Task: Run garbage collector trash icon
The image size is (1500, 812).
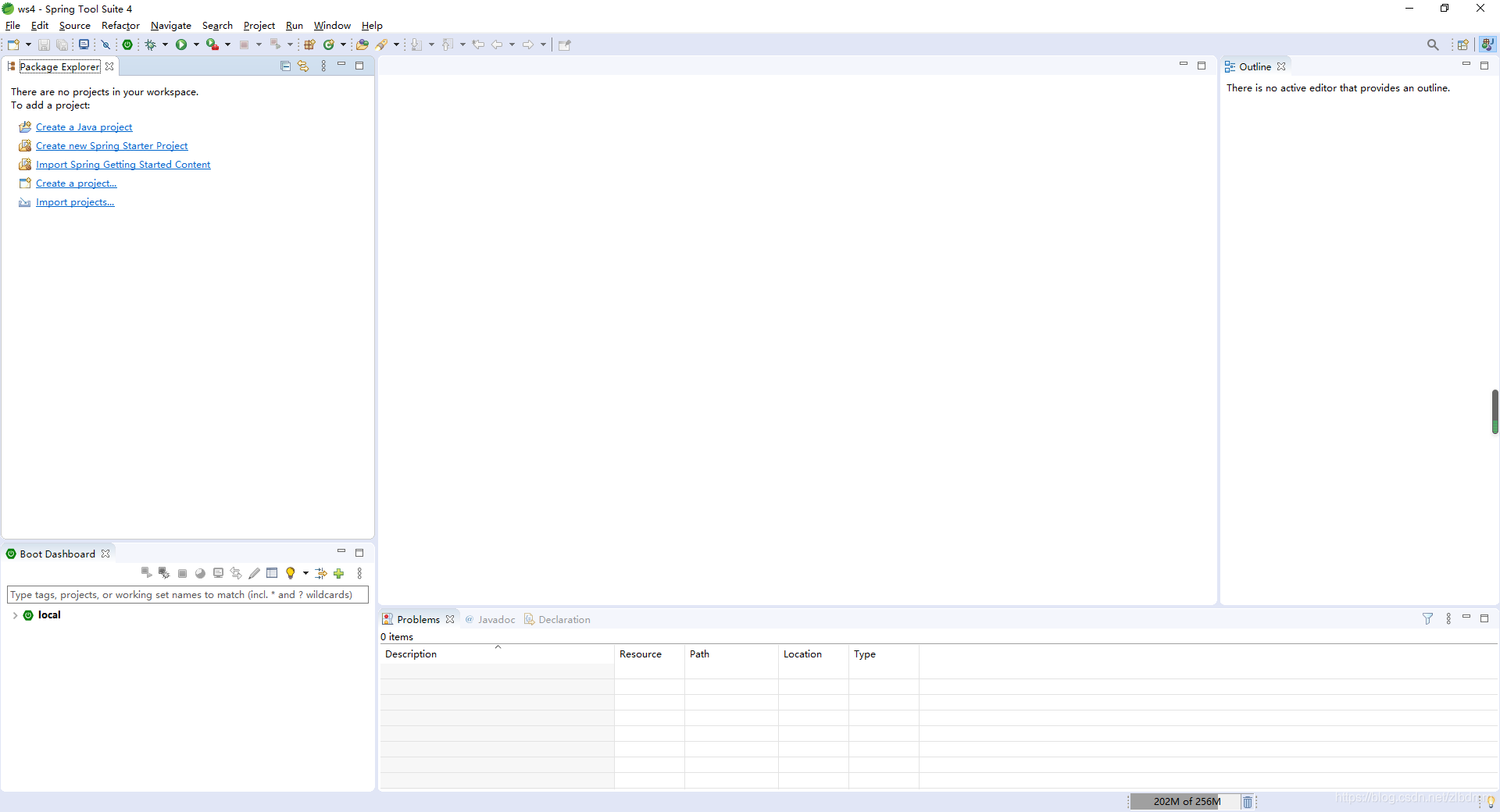Action: tap(1248, 802)
